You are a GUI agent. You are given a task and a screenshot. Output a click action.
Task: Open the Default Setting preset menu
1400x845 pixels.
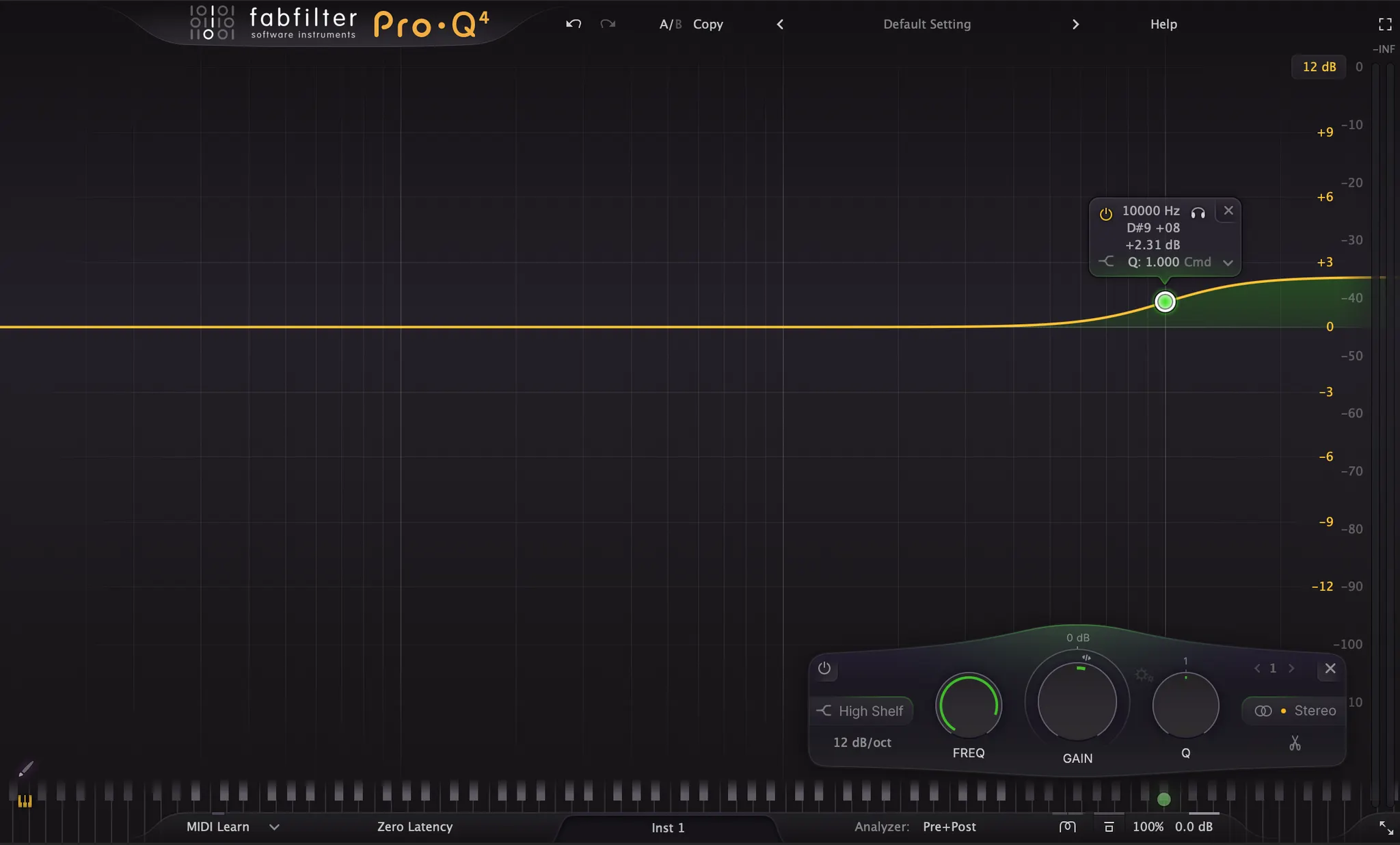926,24
